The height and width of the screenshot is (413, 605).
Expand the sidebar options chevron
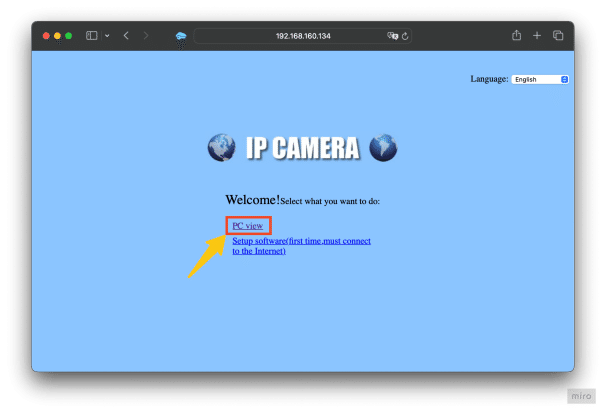(107, 36)
